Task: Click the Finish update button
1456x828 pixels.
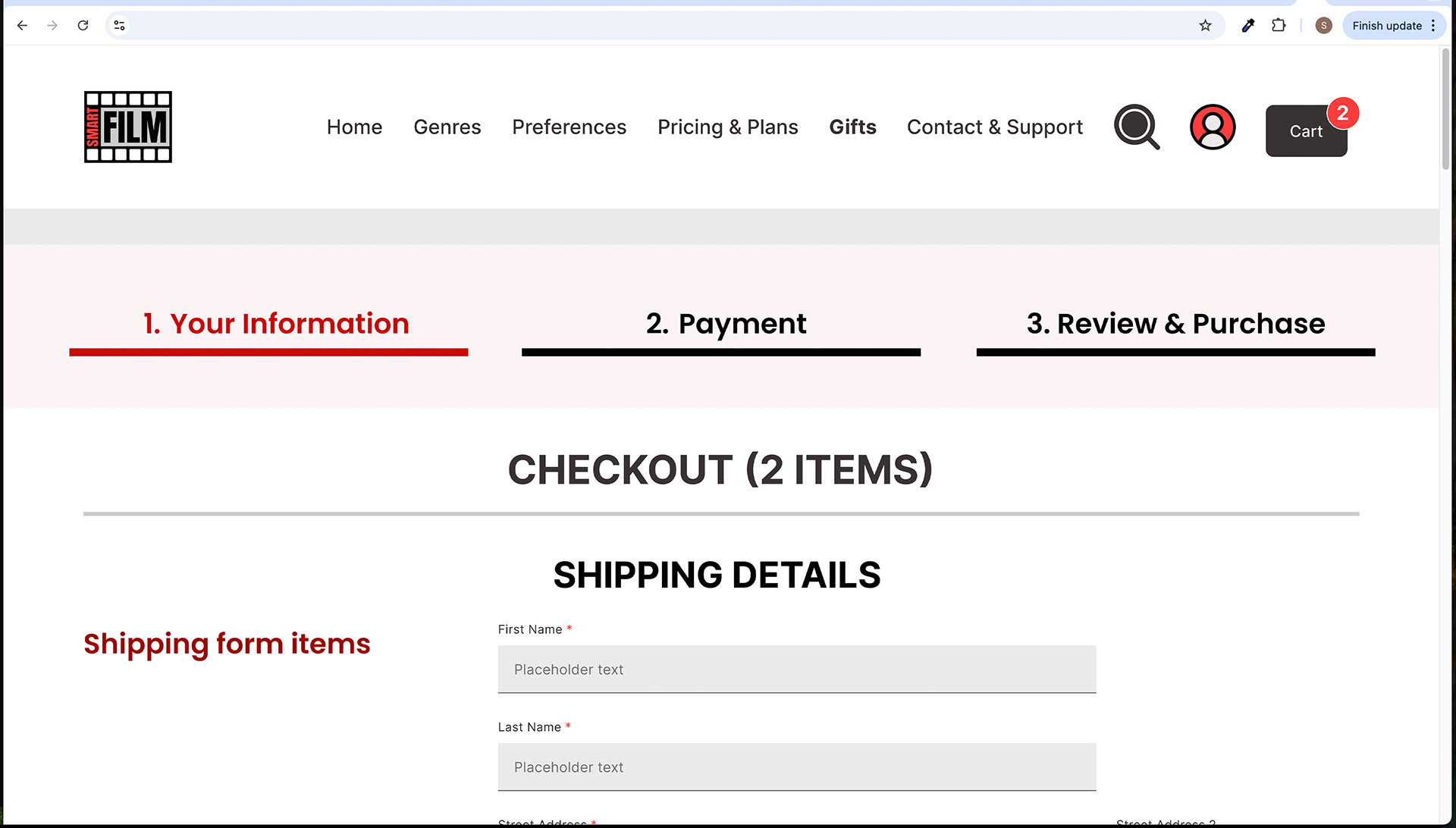Action: pos(1386,26)
